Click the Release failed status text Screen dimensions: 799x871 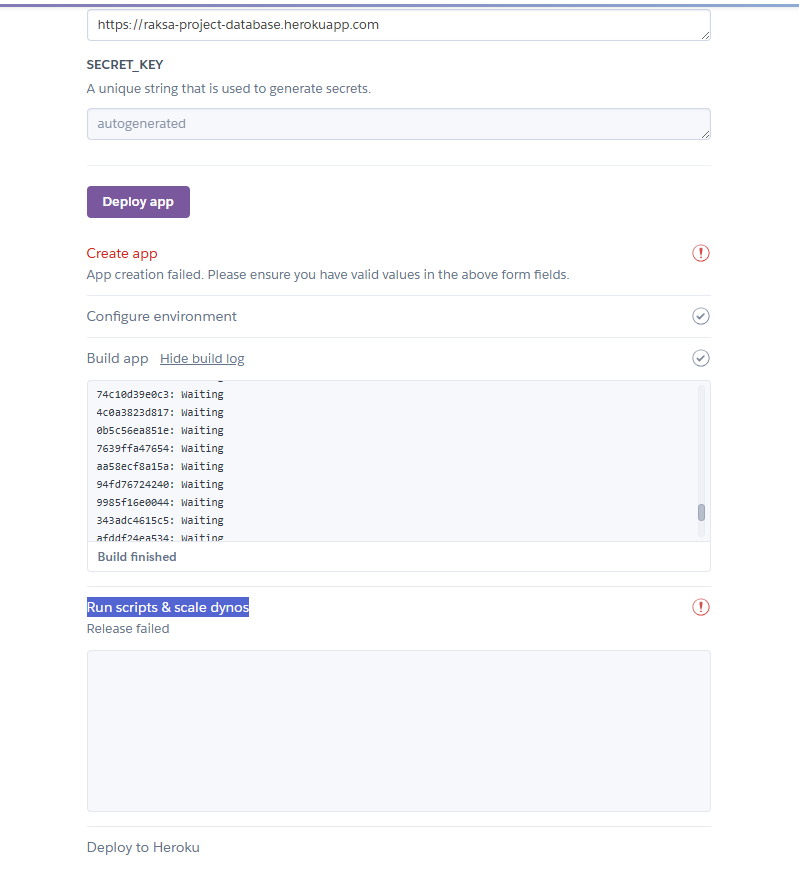pyautogui.click(x=128, y=629)
